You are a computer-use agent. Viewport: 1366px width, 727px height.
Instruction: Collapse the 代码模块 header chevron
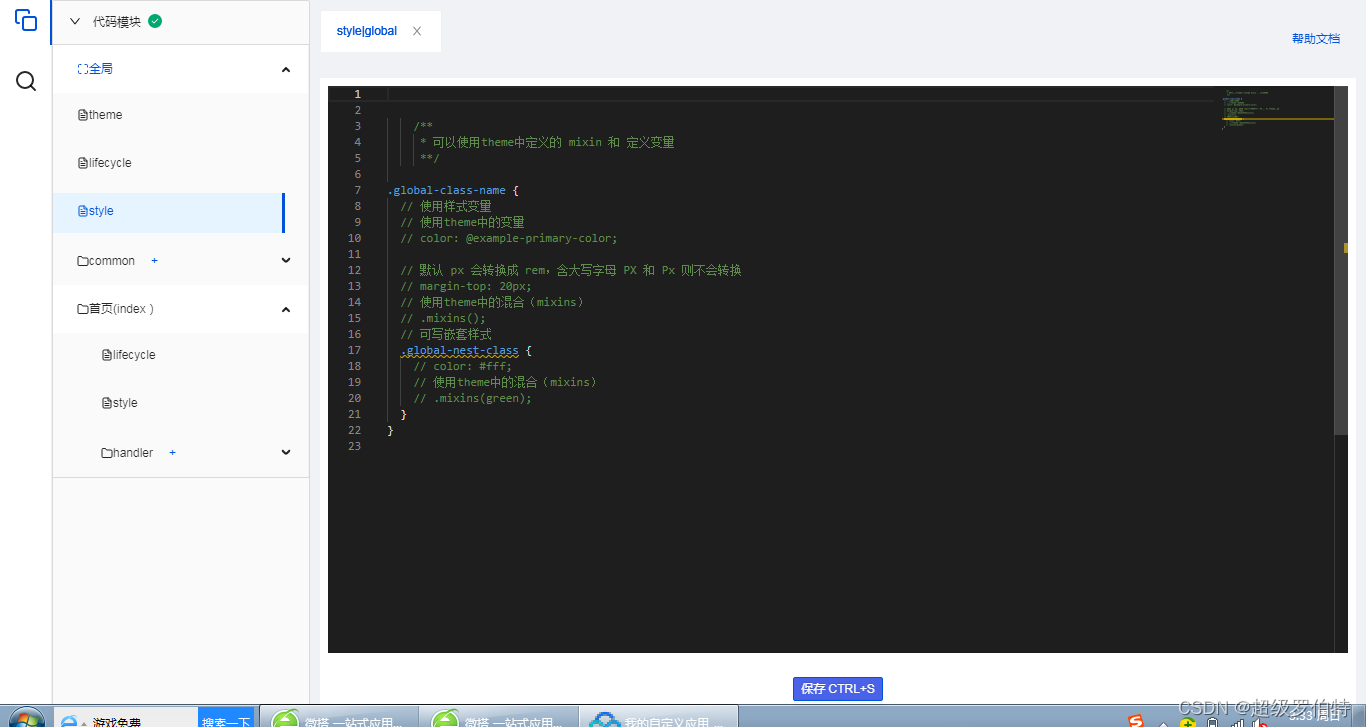click(x=75, y=21)
